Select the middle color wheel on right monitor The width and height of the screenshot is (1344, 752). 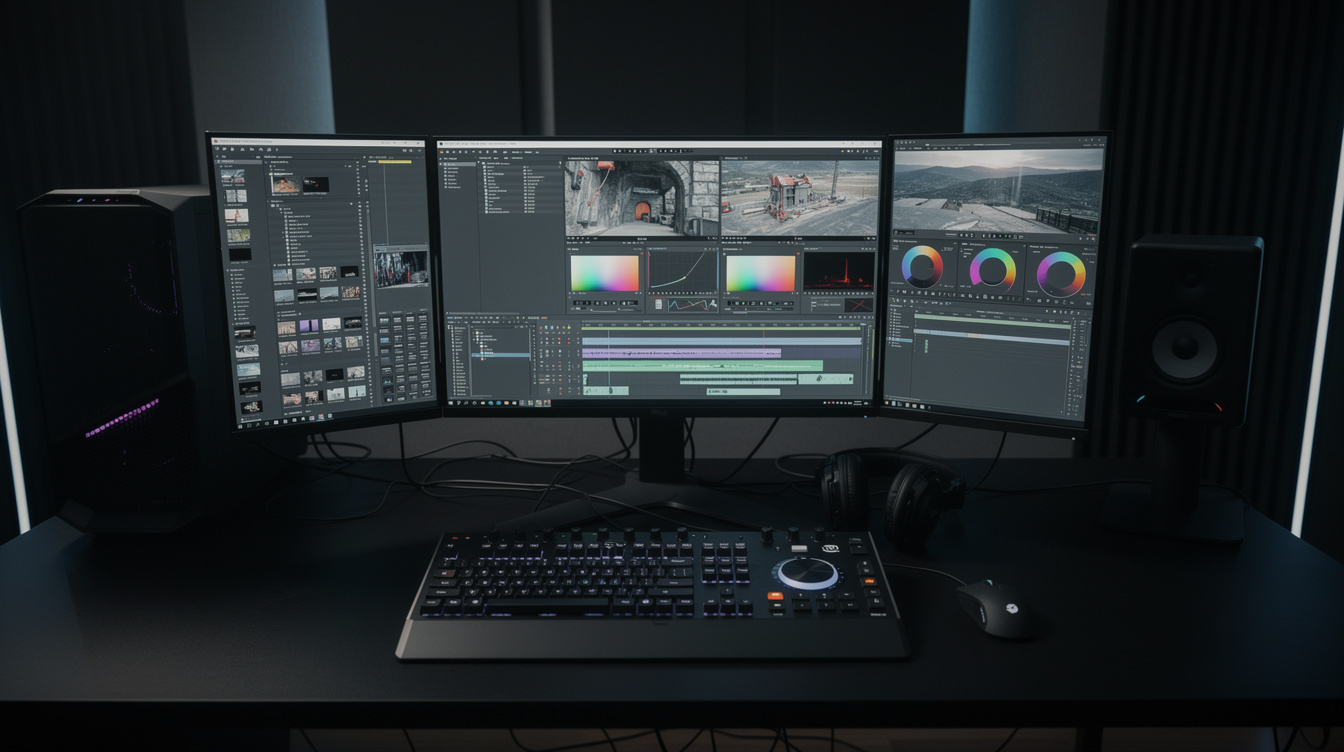coord(992,270)
